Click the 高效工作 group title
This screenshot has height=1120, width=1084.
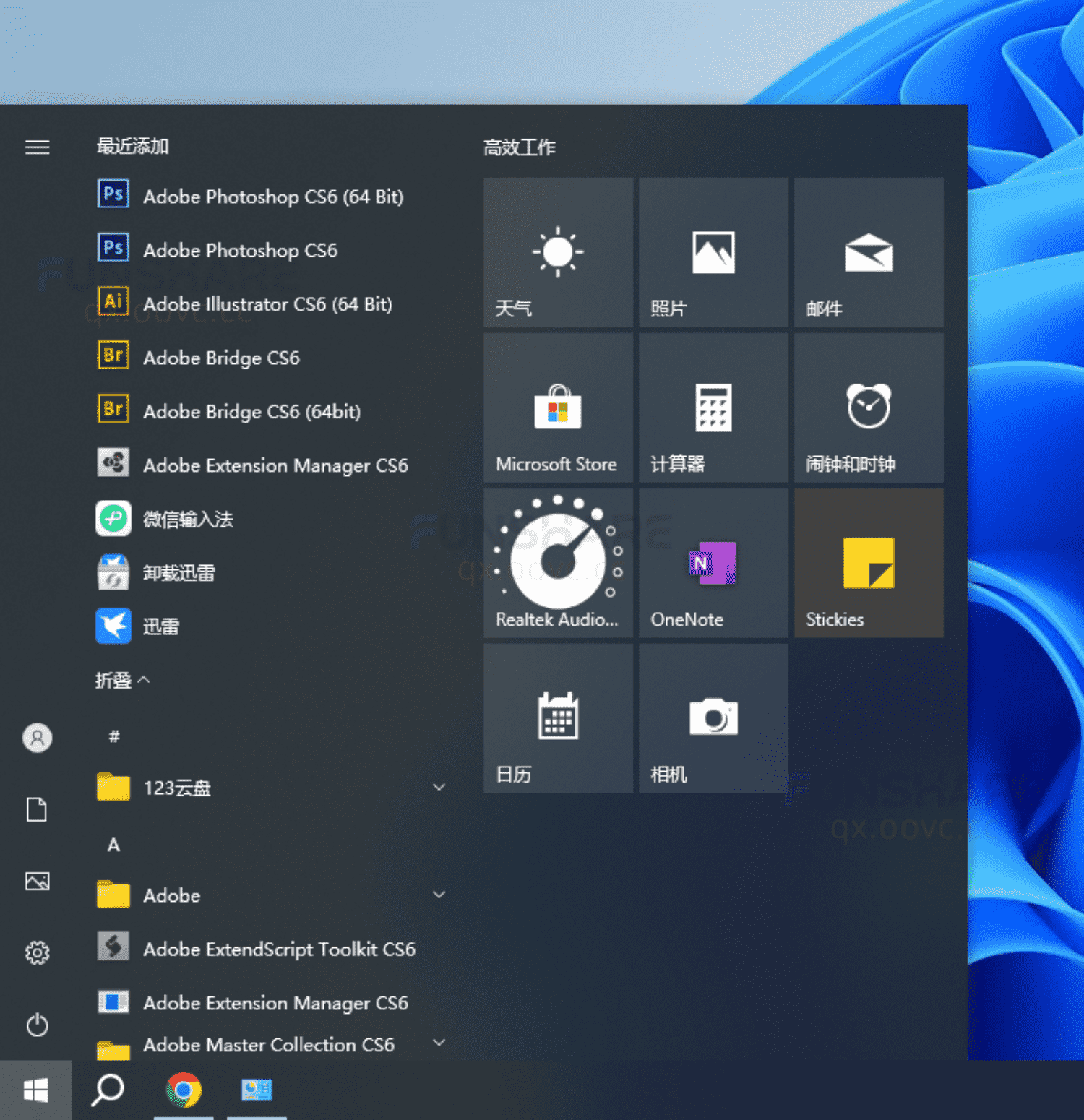[x=520, y=147]
